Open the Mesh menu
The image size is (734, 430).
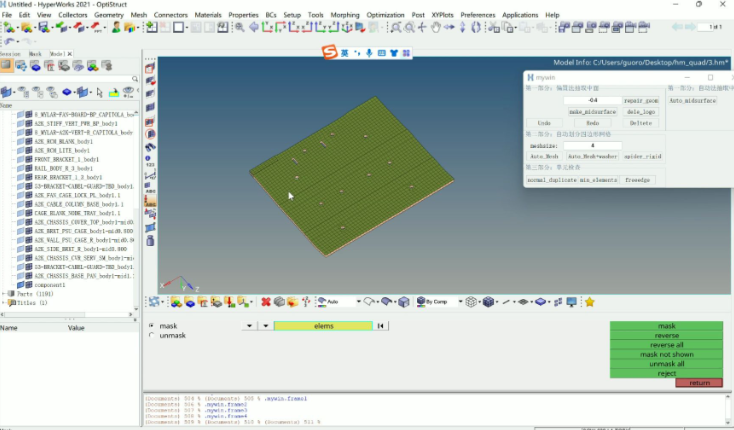click(138, 16)
